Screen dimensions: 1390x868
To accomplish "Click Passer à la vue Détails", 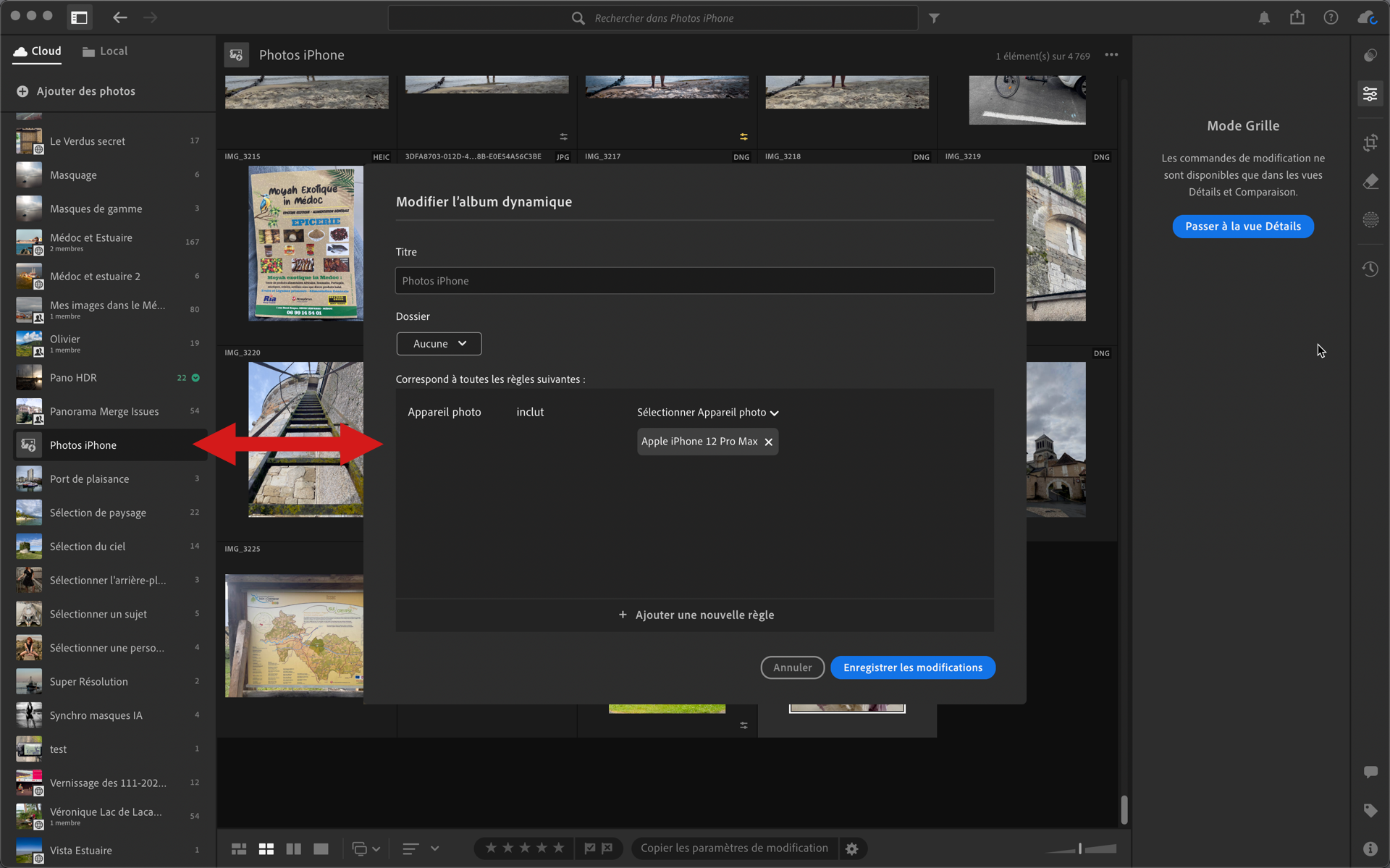I will [1243, 227].
